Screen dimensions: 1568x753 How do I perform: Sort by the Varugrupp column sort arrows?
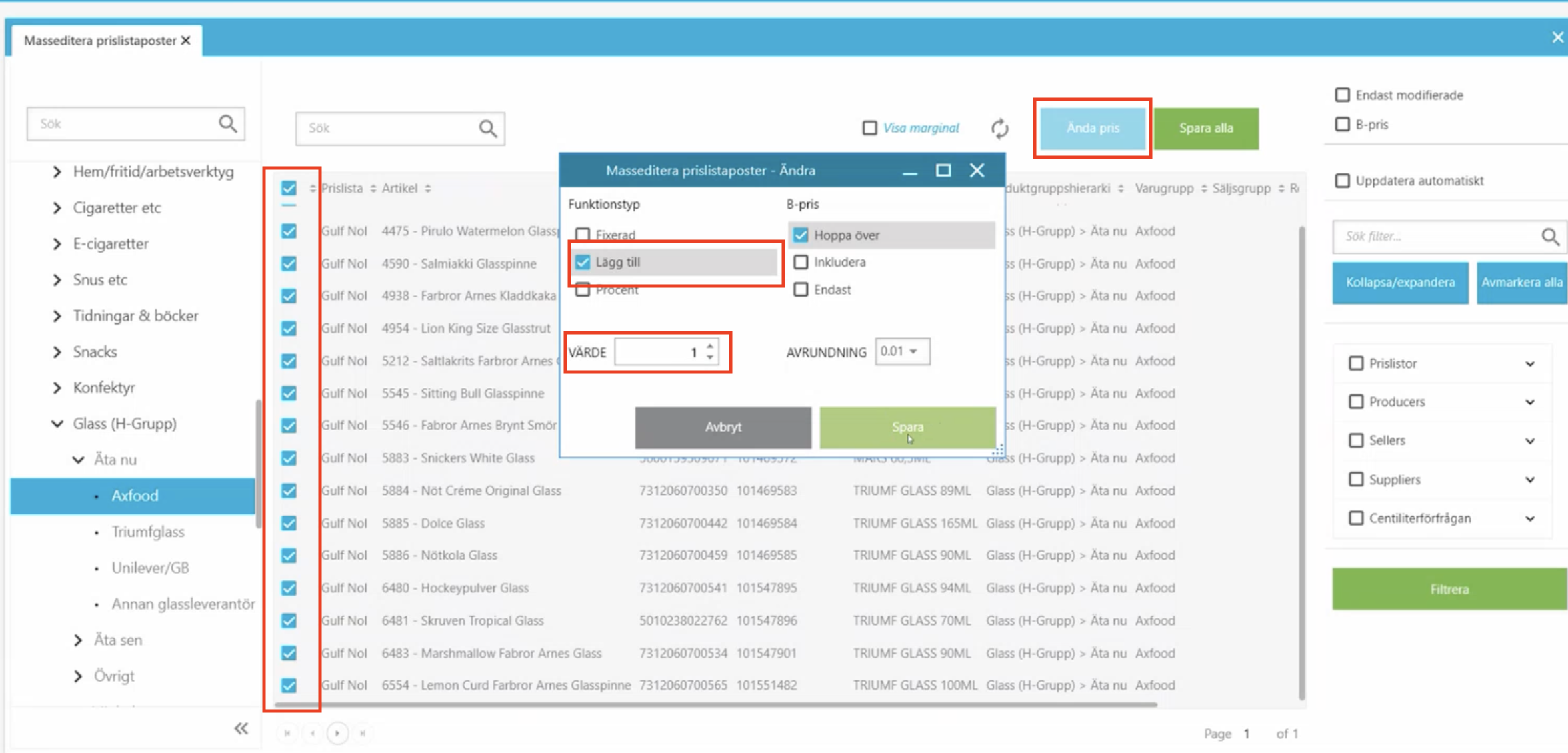1203,189
